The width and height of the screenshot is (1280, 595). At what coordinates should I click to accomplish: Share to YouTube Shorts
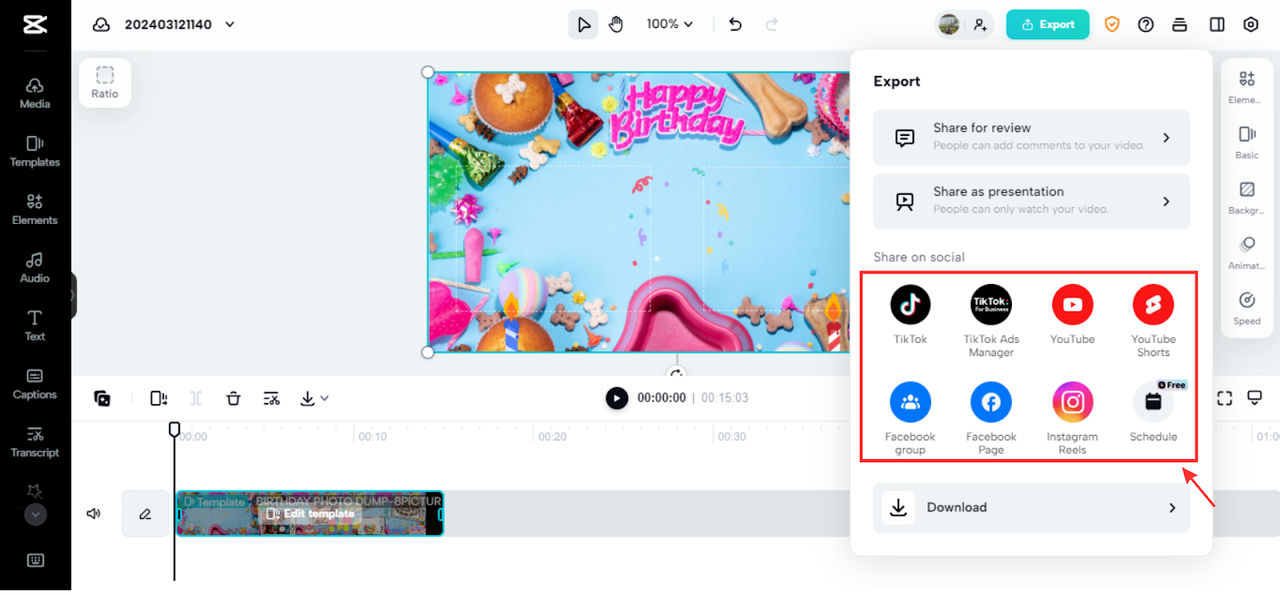[1153, 321]
